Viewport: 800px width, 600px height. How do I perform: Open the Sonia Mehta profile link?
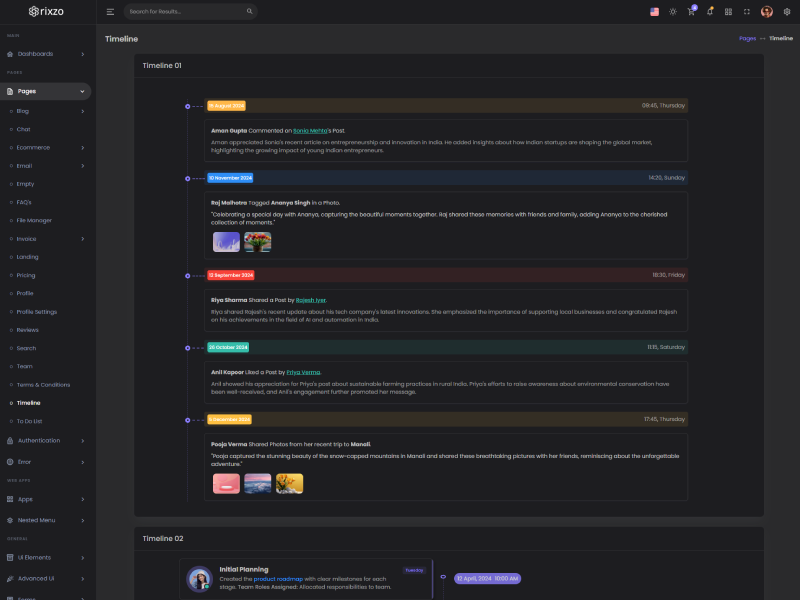point(310,130)
